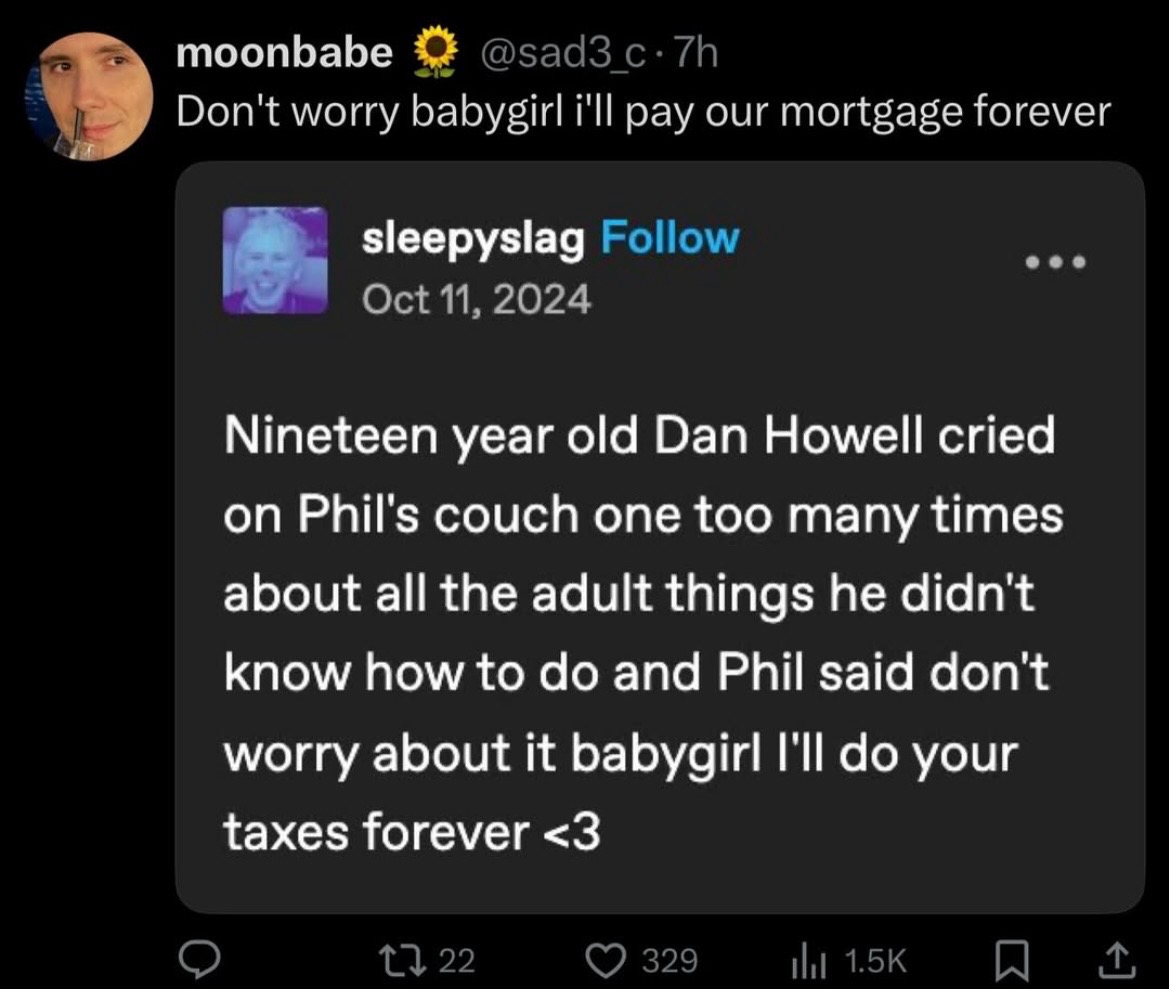The image size is (1169, 989).
Task: Click the 1.5K views count
Action: click(x=875, y=961)
